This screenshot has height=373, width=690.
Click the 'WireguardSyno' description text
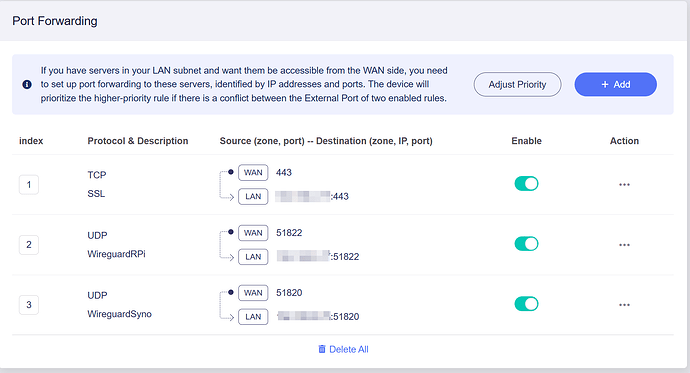pos(119,314)
